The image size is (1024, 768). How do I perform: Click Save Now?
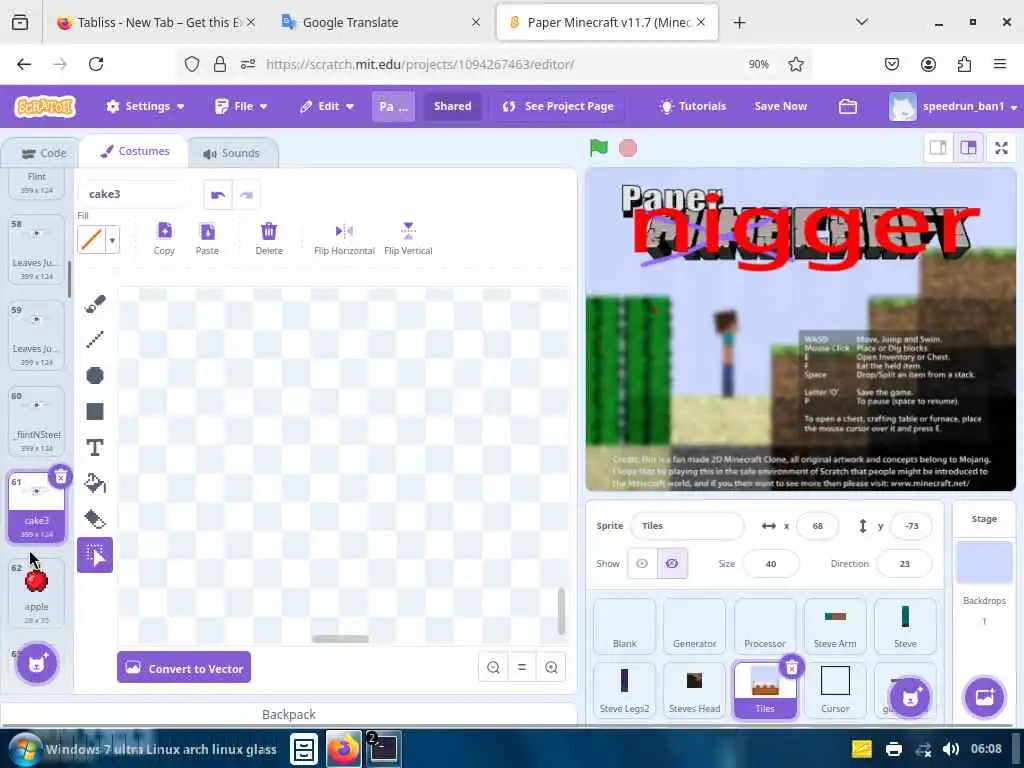click(x=780, y=106)
